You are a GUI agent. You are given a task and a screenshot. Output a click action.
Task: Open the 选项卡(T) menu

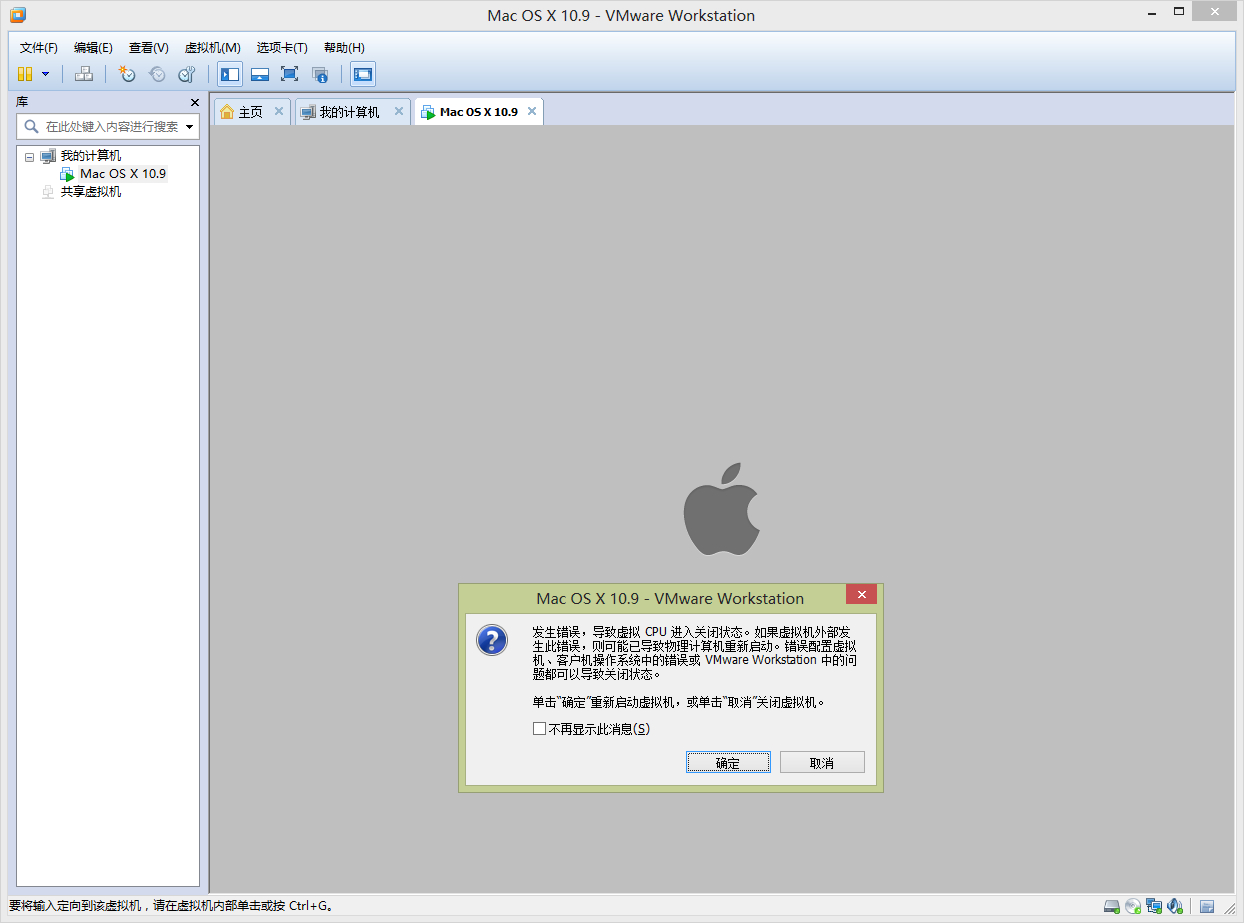[x=282, y=48]
